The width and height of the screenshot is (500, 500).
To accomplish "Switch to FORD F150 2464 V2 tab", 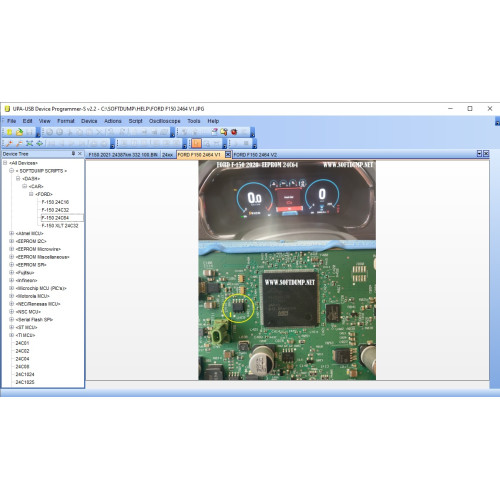I will pos(255,155).
